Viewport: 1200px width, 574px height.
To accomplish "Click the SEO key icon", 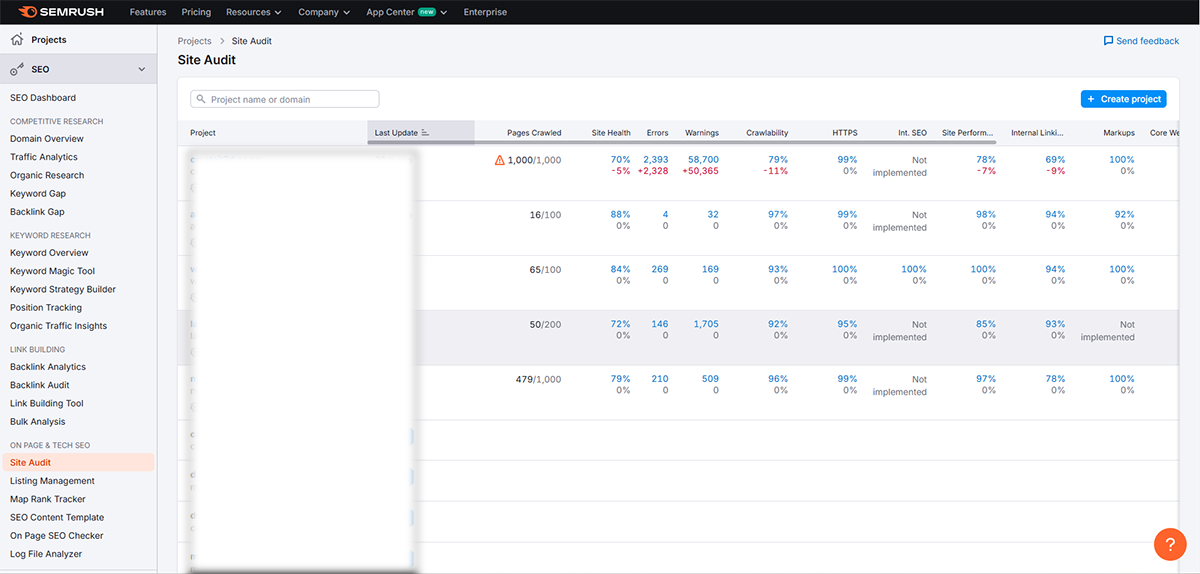I will (x=17, y=69).
